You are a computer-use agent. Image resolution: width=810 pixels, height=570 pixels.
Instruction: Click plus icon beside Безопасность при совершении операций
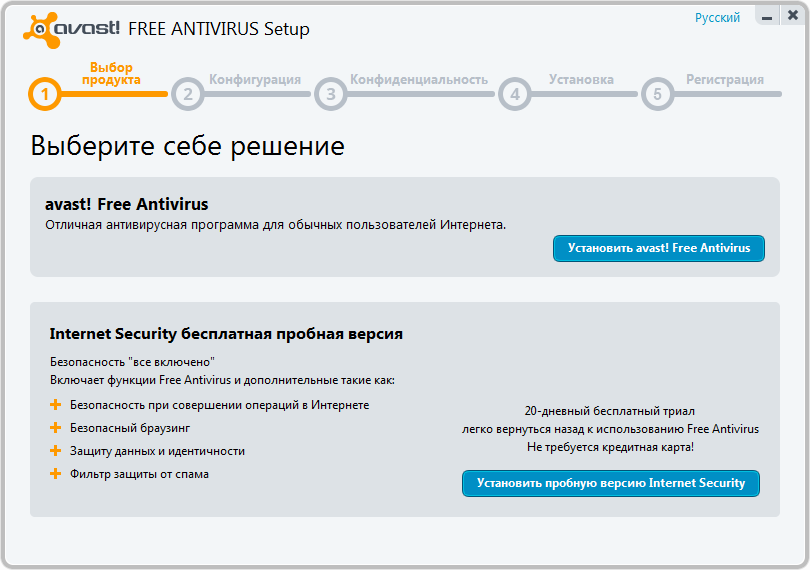tap(56, 405)
